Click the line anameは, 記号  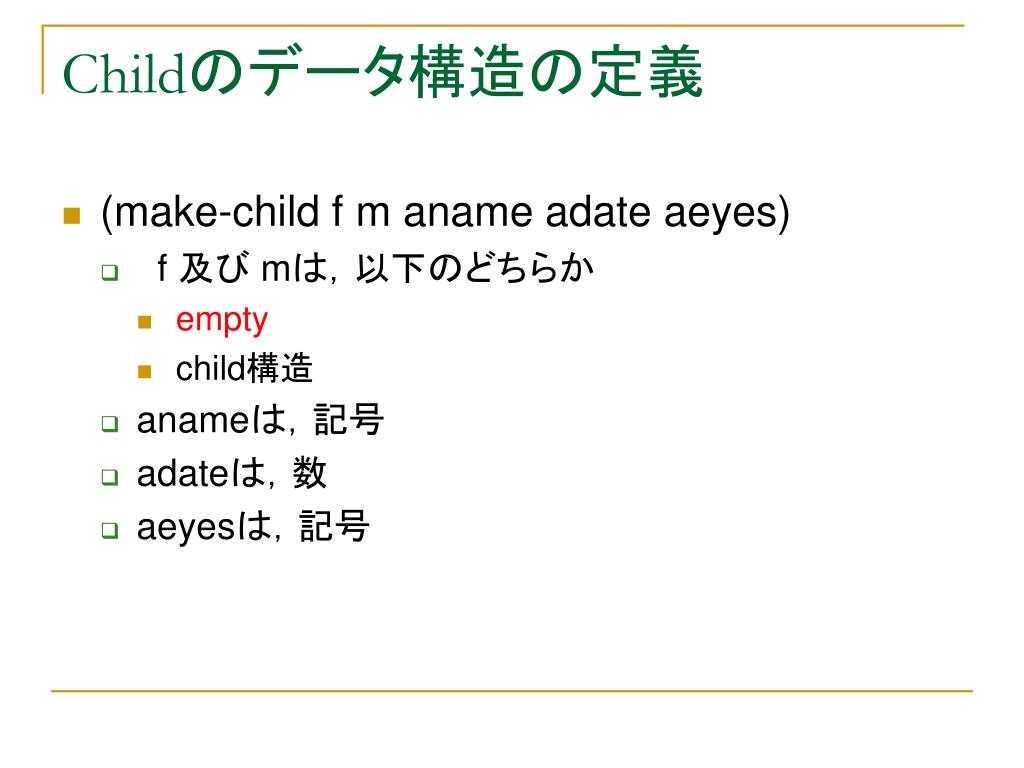coord(260,420)
